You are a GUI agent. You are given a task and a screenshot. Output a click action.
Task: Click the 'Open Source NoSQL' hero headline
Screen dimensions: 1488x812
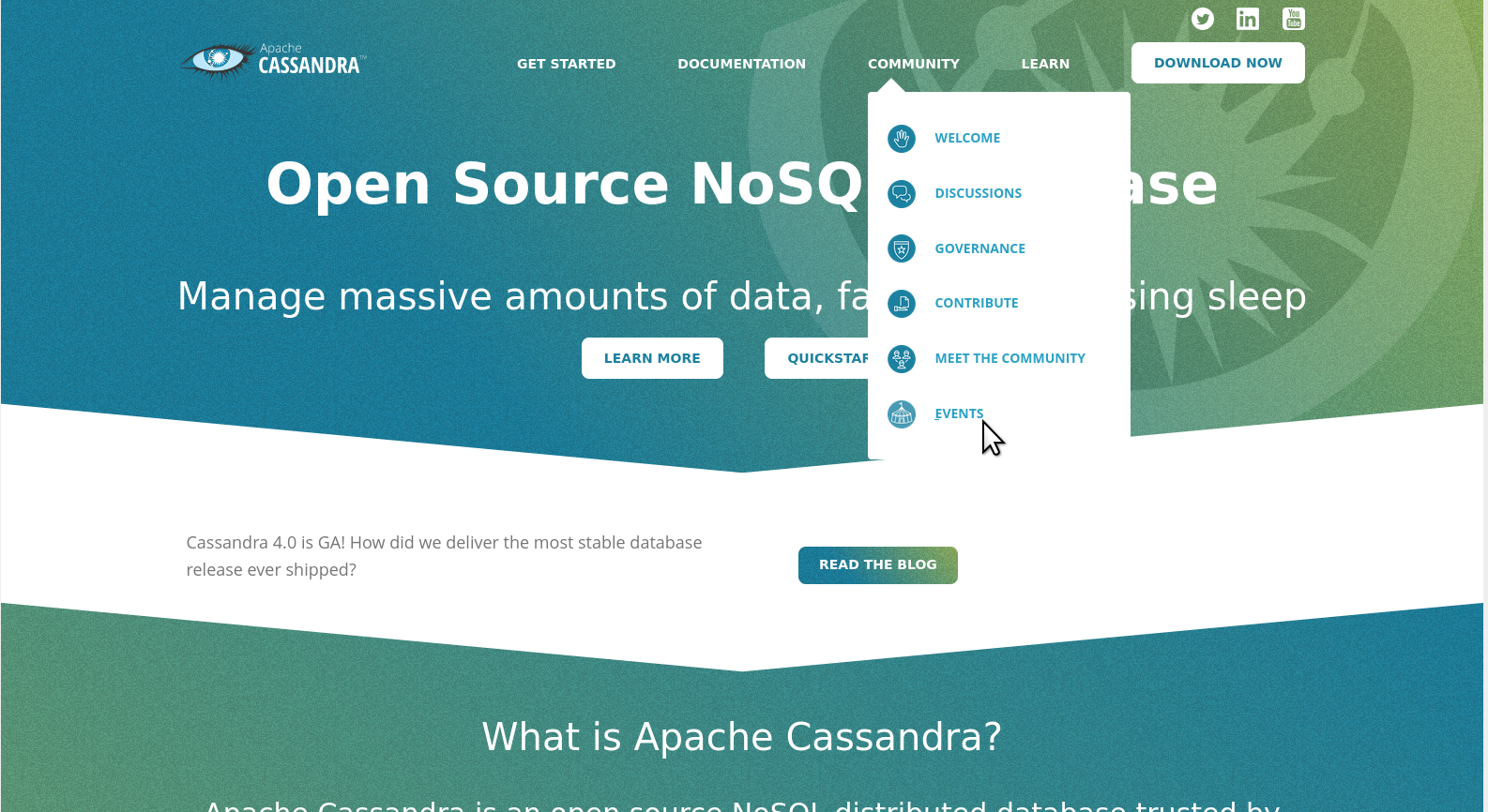pyautogui.click(x=565, y=184)
